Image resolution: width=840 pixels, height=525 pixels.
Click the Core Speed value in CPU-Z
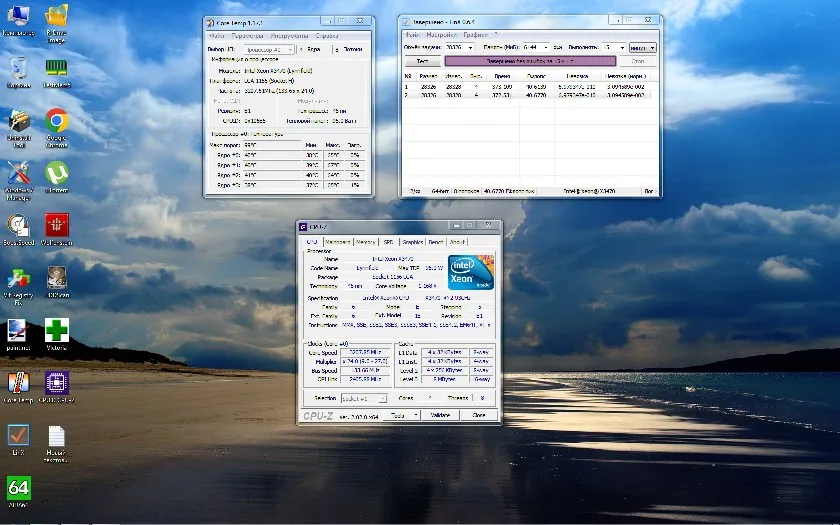coord(364,352)
